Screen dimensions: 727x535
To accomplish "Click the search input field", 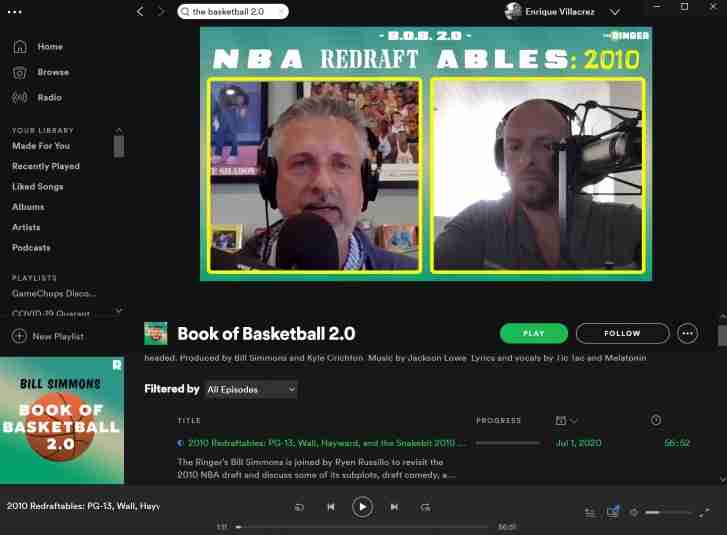I will click(233, 12).
